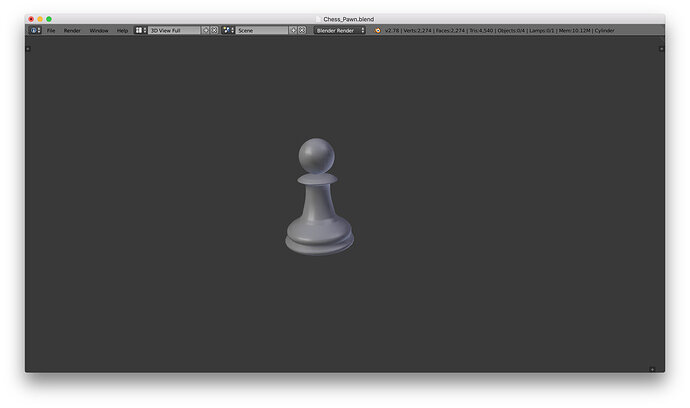Click the 'Scene' name field
690x408 pixels.
[x=262, y=30]
